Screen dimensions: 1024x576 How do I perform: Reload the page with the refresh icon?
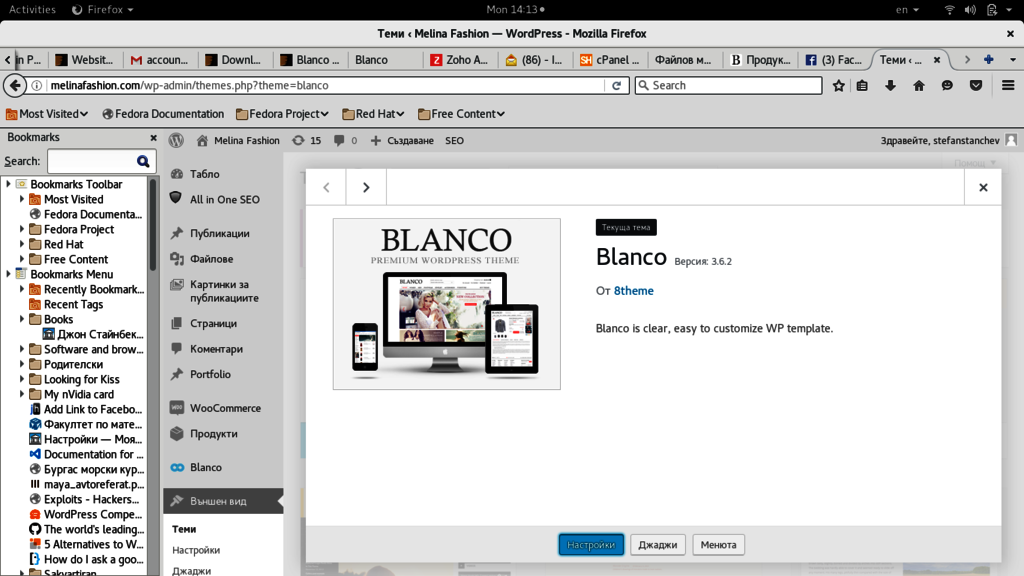pos(616,86)
